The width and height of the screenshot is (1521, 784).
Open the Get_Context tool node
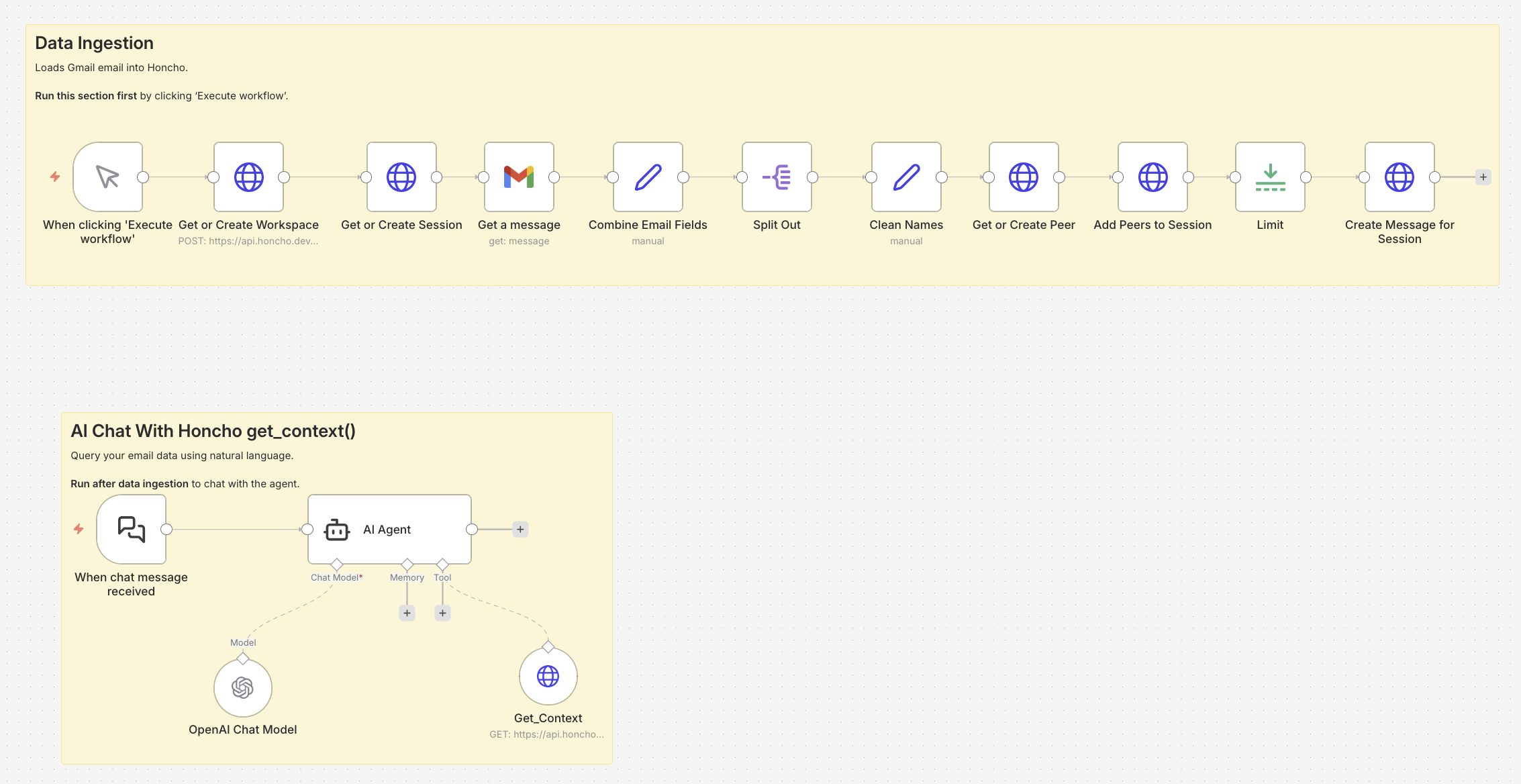(x=548, y=676)
